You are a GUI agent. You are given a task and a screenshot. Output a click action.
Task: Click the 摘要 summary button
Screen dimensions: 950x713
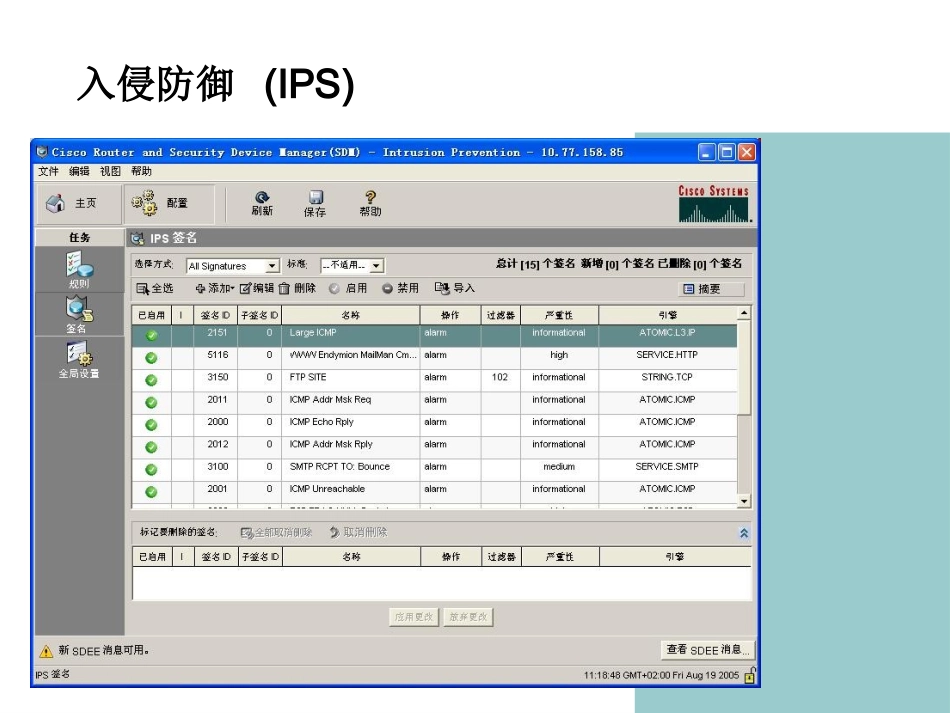(x=711, y=289)
